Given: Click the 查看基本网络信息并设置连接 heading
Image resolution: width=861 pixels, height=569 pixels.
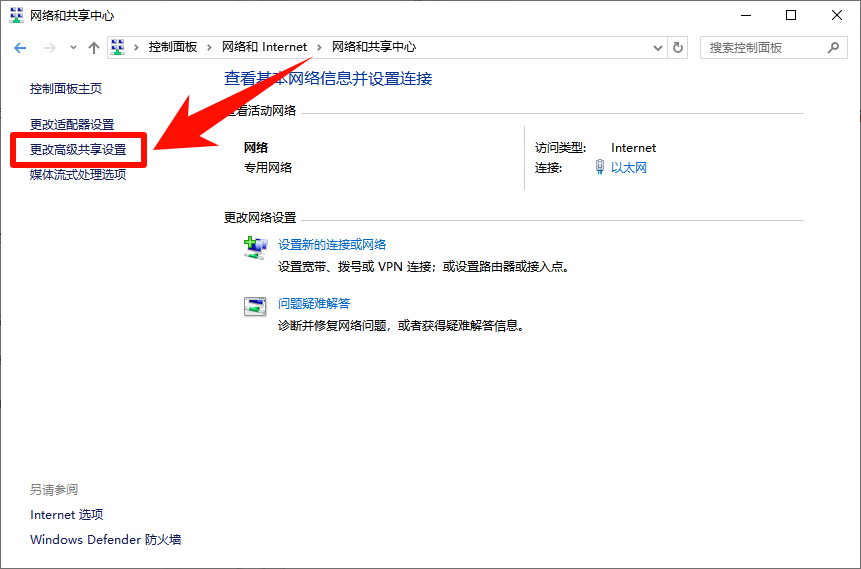Looking at the screenshot, I should click(x=328, y=79).
